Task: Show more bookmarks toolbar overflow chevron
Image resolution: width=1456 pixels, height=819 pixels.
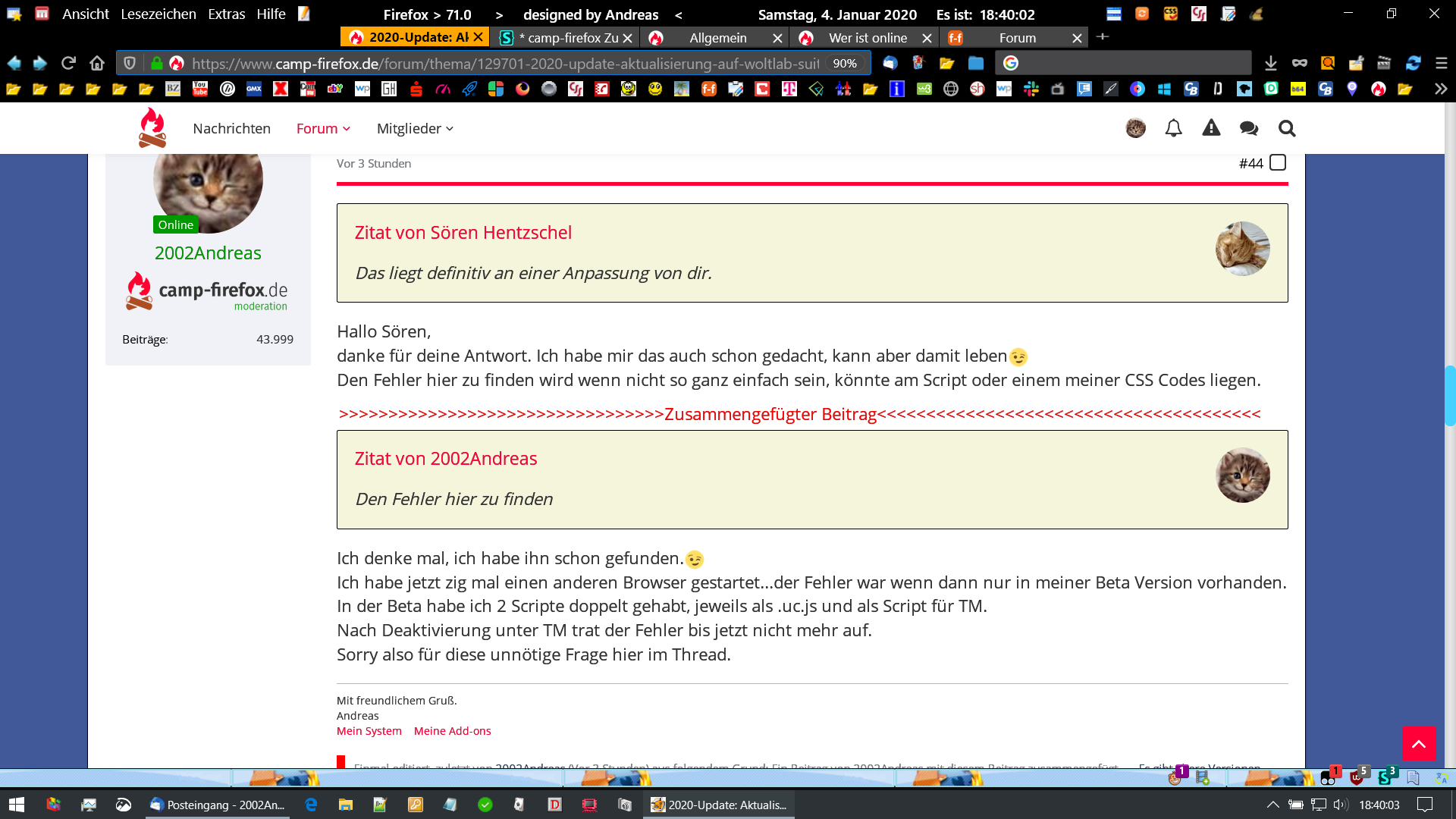Action: 1440,89
